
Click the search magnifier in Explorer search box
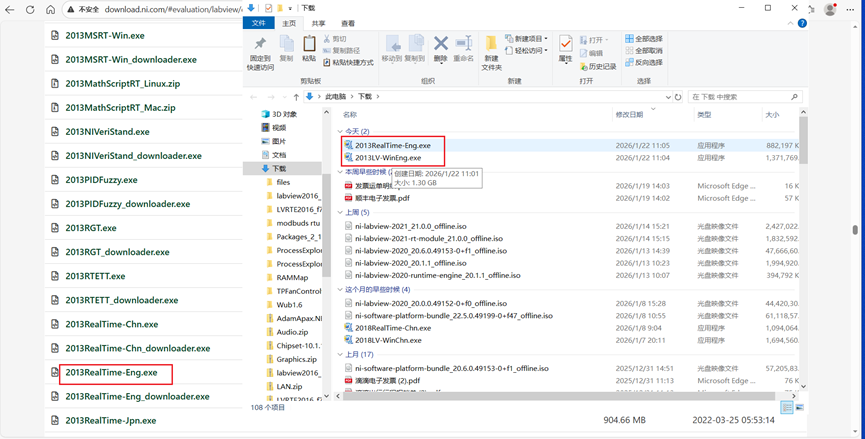pyautogui.click(x=794, y=97)
